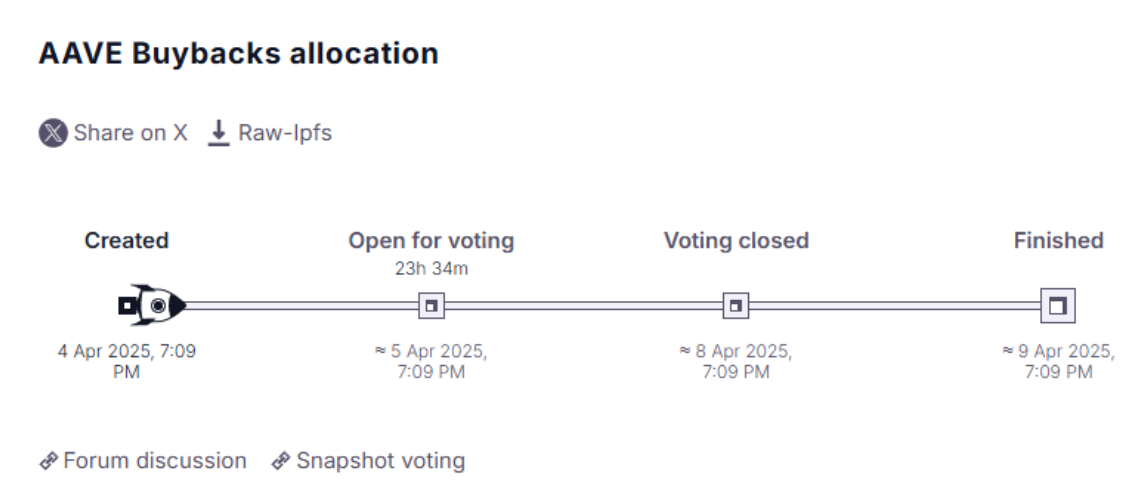1148x484 pixels.
Task: Click the timeline bar between Created and Open
Action: click(x=302, y=305)
